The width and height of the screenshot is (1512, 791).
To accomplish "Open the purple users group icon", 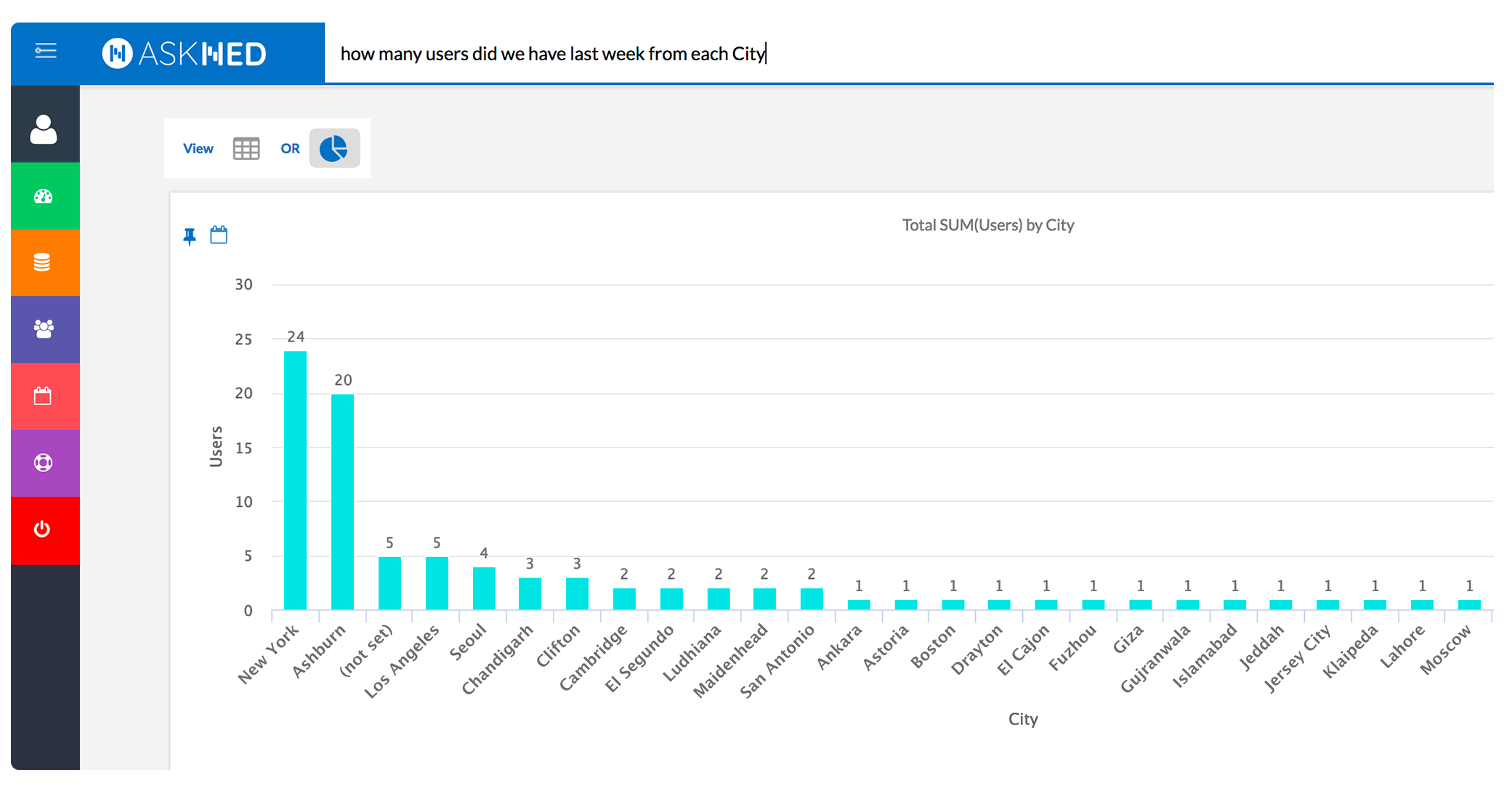I will click(x=44, y=329).
